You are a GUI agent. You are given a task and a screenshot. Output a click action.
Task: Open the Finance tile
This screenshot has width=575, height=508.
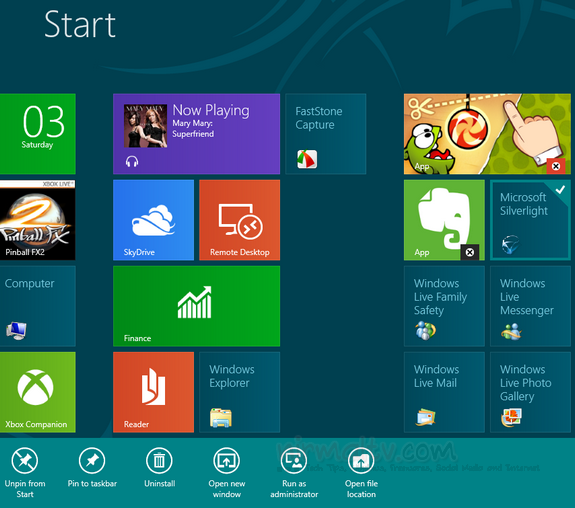point(197,306)
